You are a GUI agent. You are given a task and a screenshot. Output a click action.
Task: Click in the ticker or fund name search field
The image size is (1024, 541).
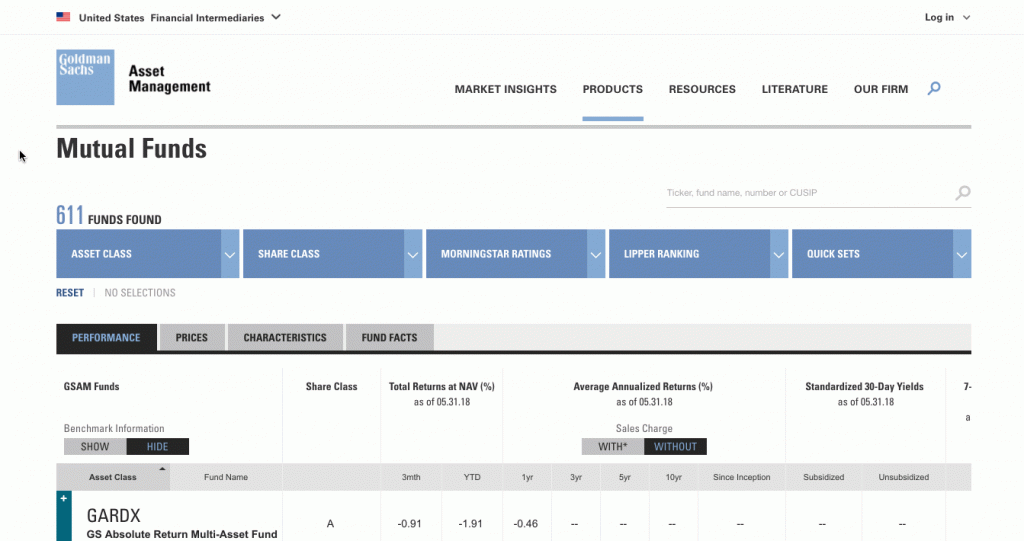(x=810, y=193)
